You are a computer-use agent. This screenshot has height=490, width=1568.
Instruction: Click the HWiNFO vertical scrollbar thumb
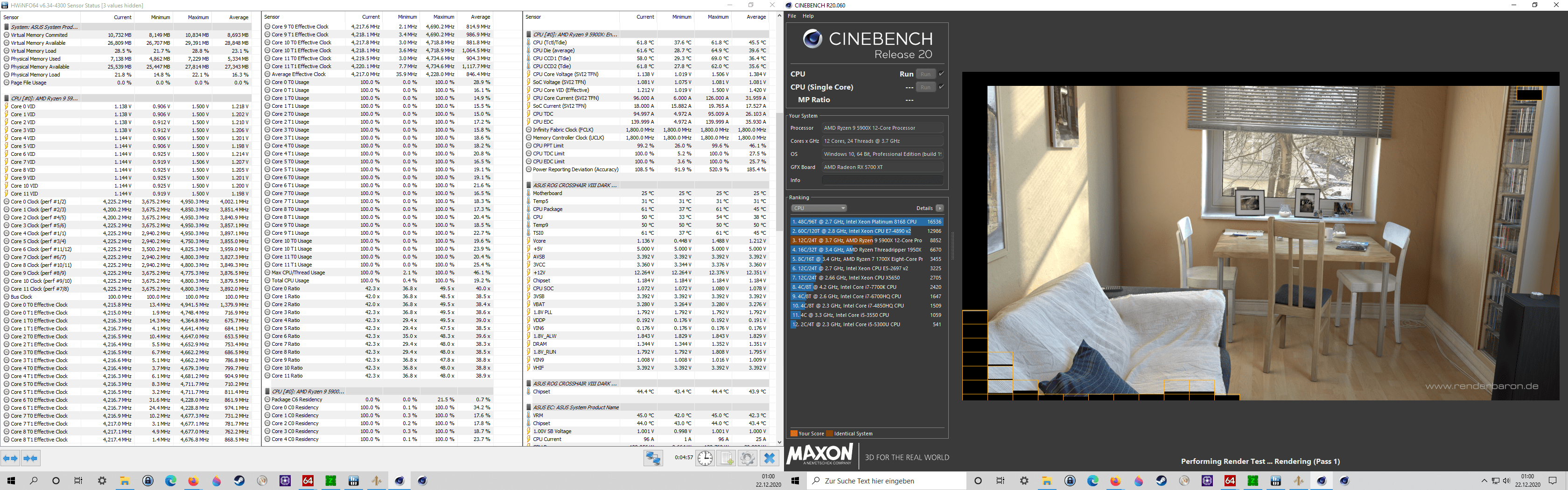click(x=779, y=172)
